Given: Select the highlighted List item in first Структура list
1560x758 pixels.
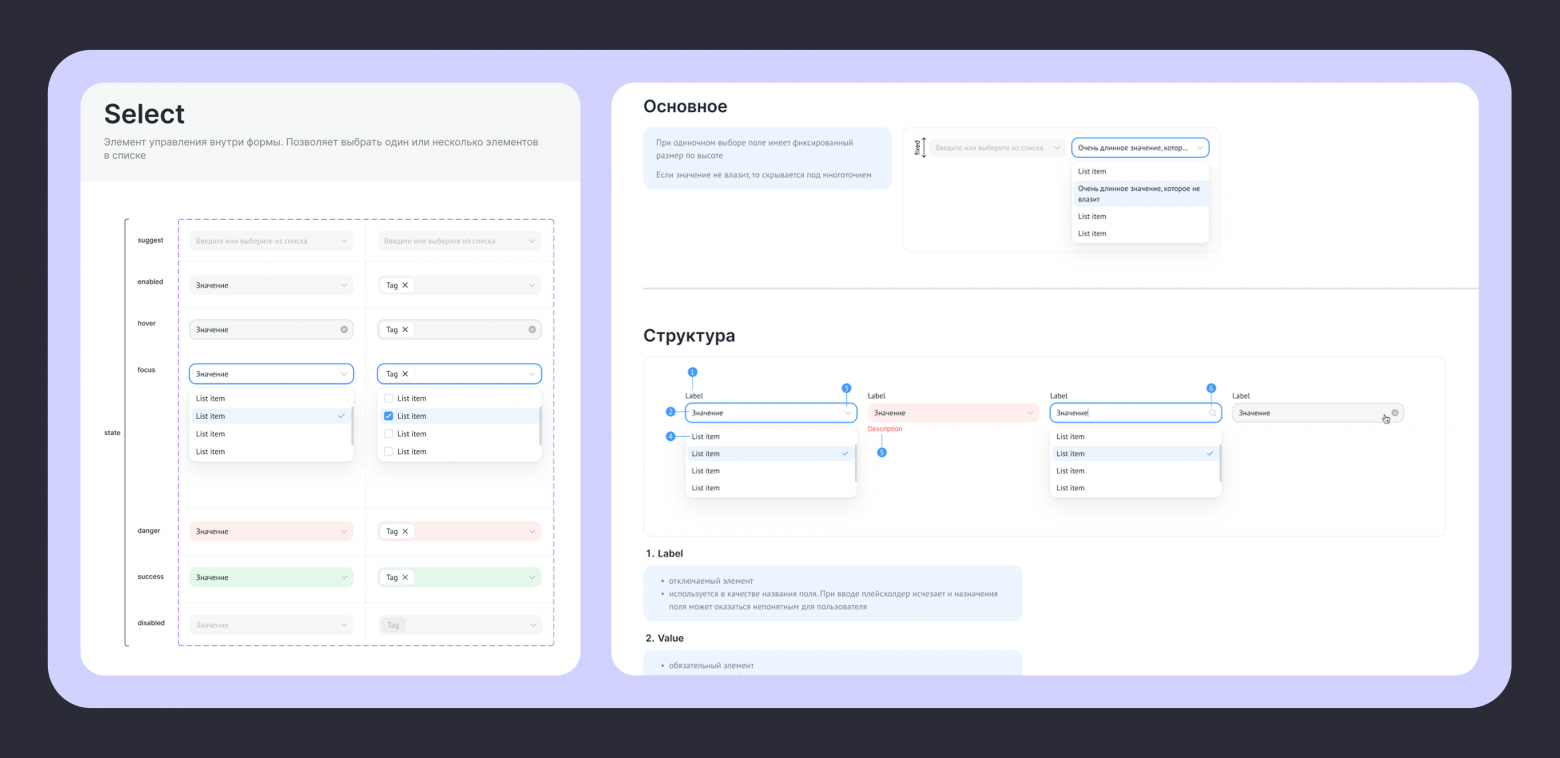Looking at the screenshot, I should 770,453.
